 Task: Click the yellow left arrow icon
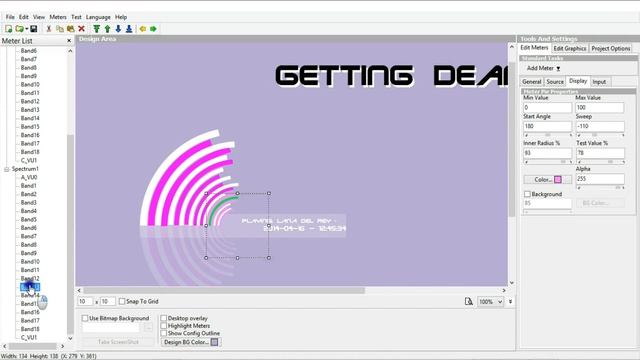[x=142, y=29]
